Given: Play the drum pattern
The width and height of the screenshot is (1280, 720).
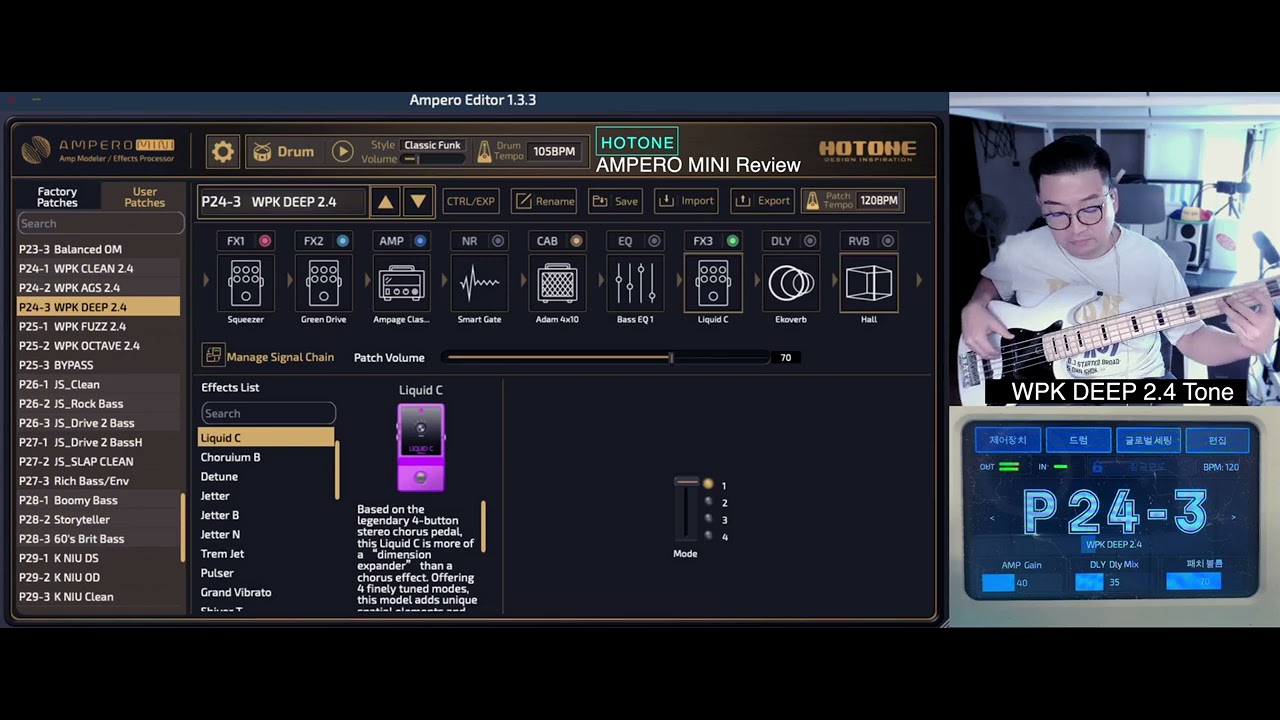Looking at the screenshot, I should pos(342,152).
